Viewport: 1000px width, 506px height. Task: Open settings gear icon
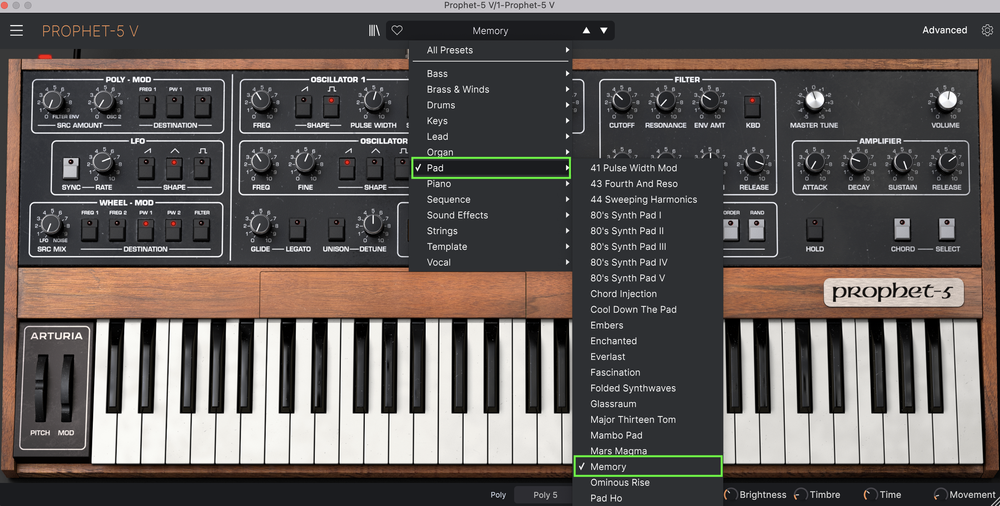987,30
